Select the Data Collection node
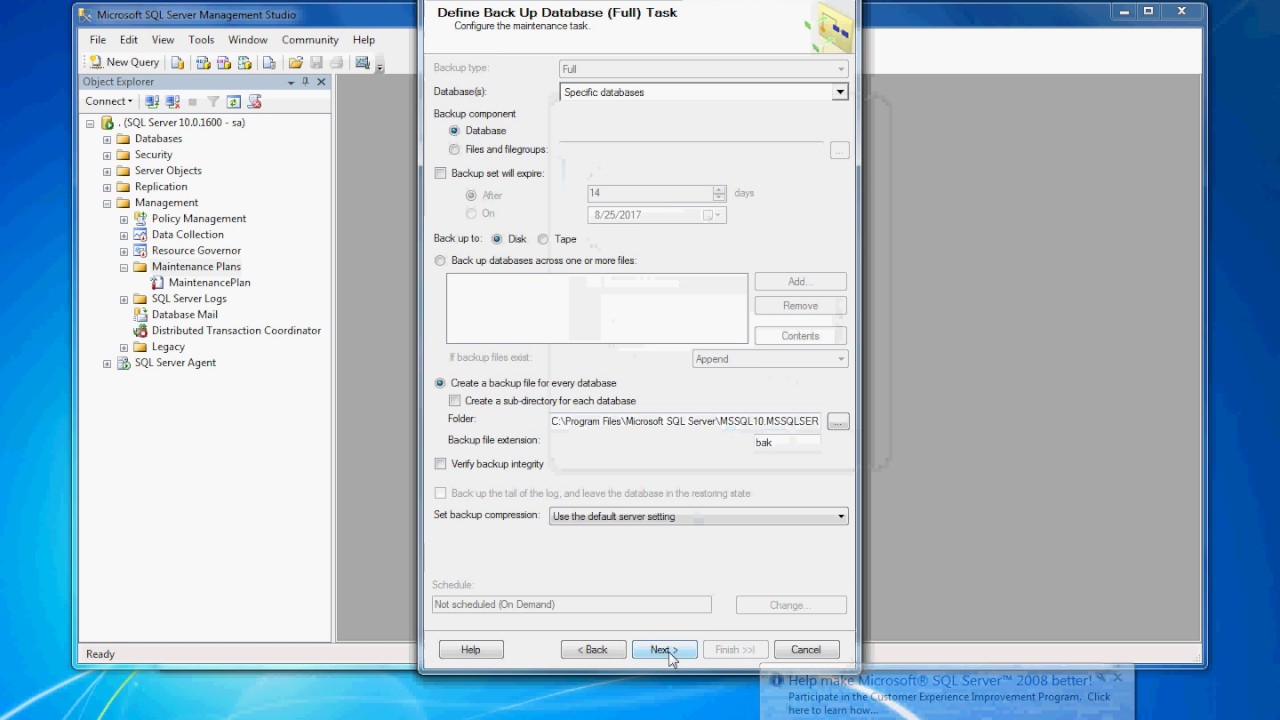The width and height of the screenshot is (1280, 720). [187, 235]
